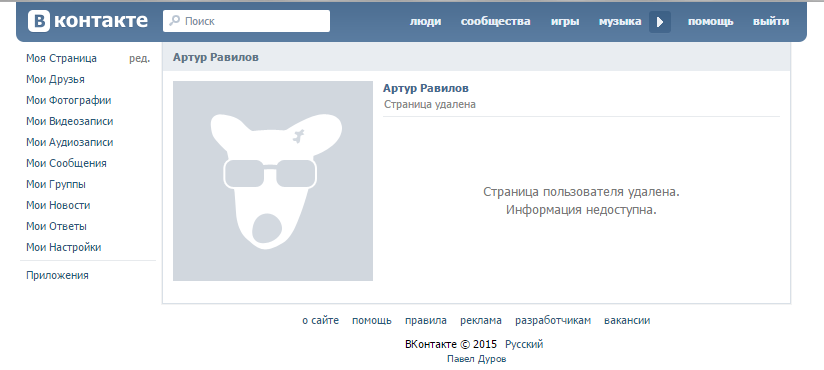Click the Страница пользователя удалена message
Screen dimensions: 824x370
point(581,192)
